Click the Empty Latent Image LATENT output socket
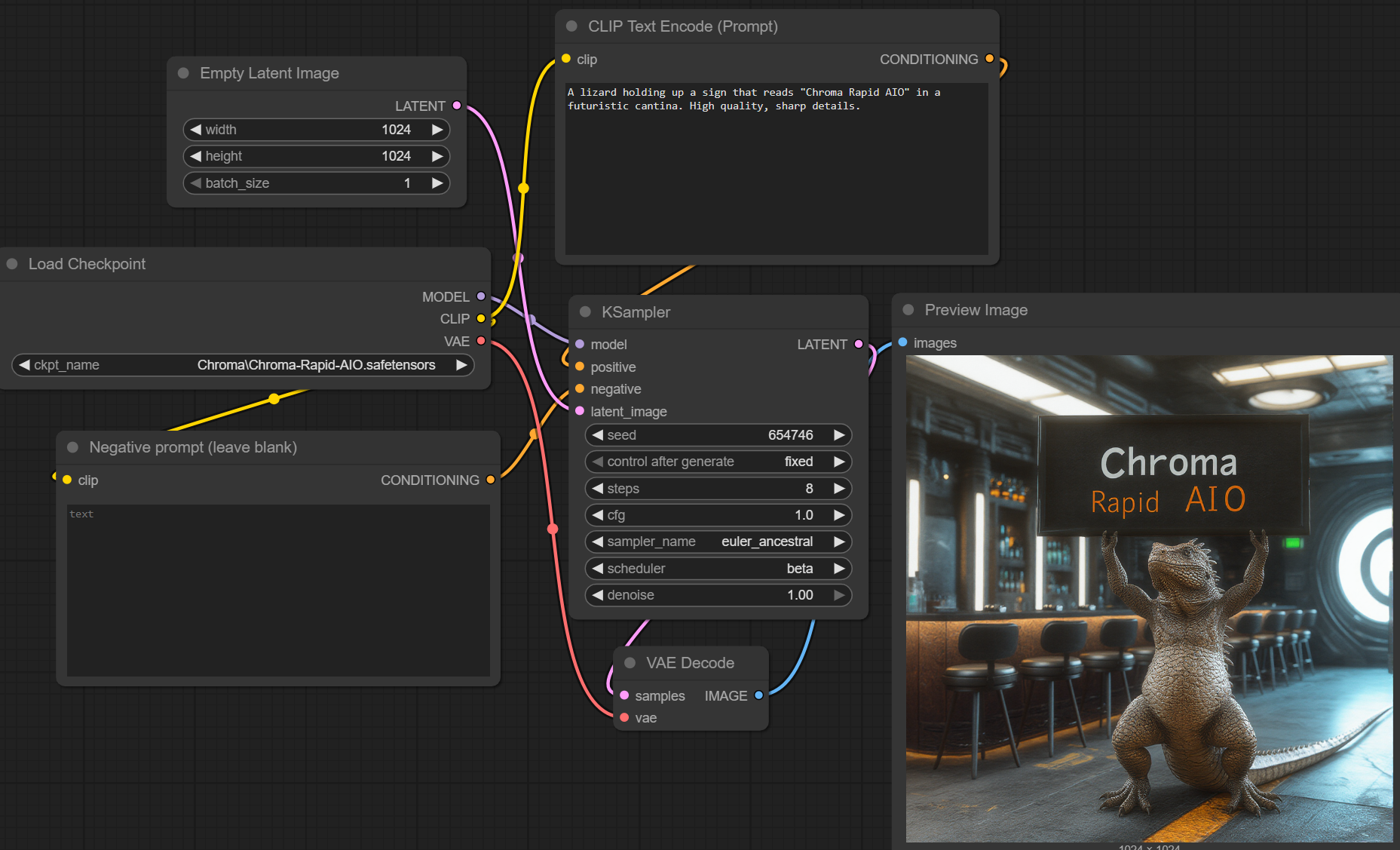Screen dimensions: 1400x850 point(457,106)
